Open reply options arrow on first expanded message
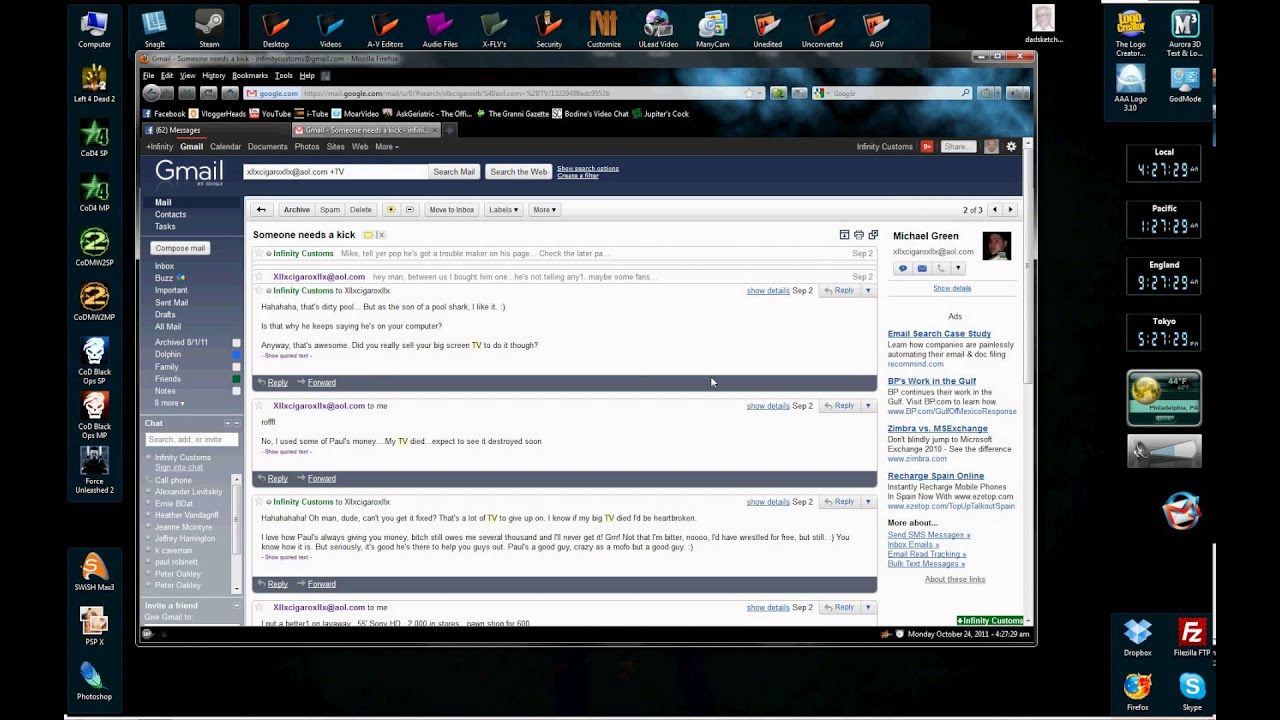 point(868,291)
